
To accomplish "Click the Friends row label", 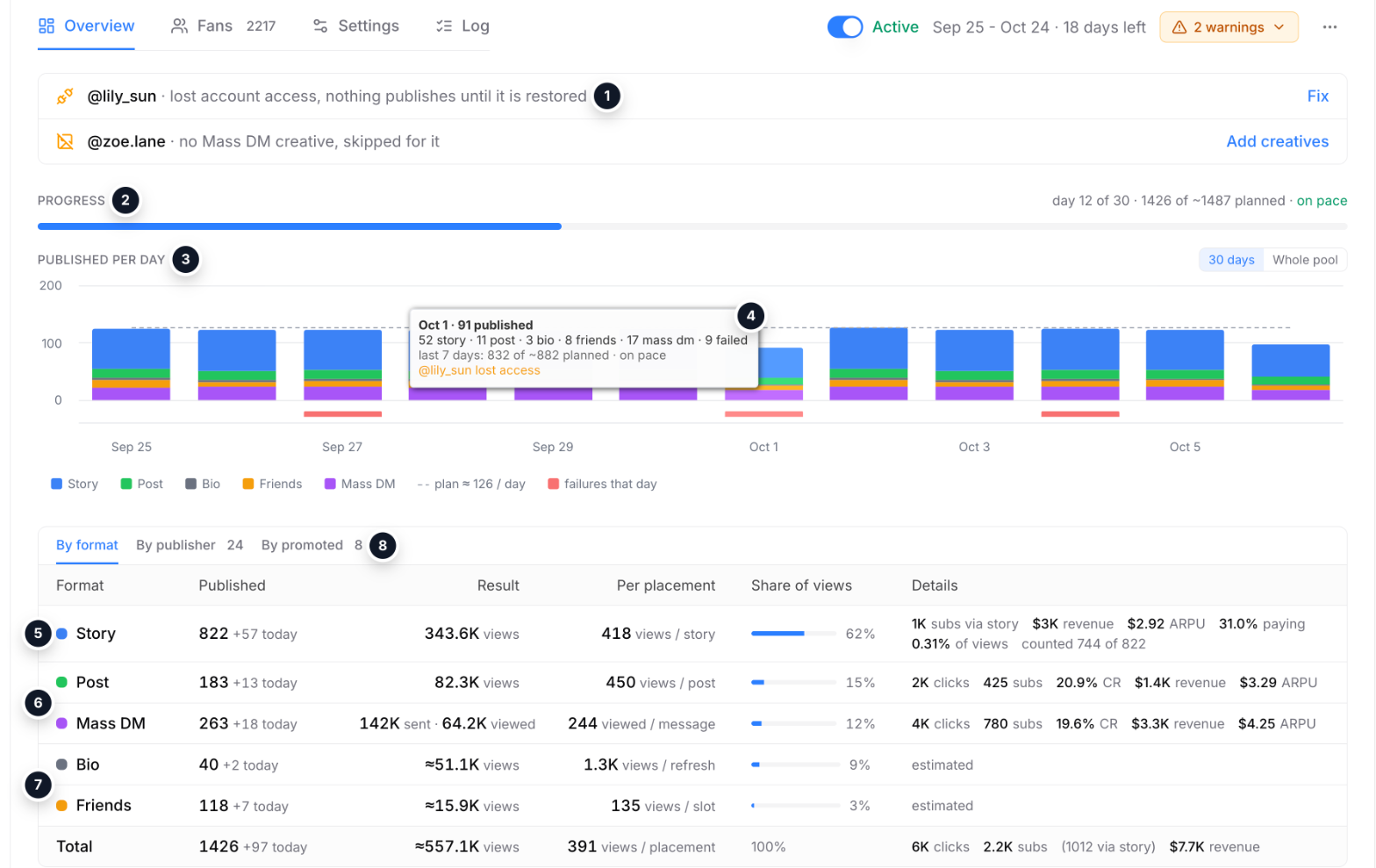I will (x=104, y=806).
